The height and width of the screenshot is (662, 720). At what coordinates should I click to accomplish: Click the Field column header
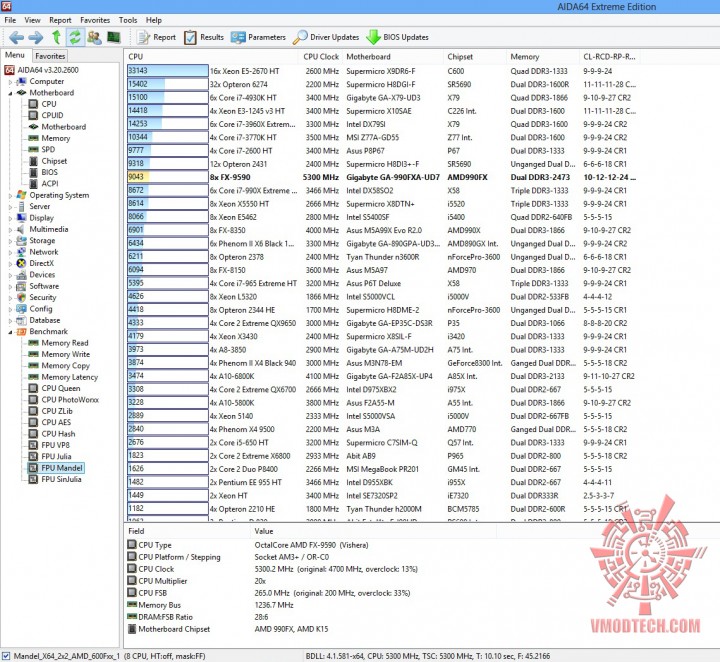[187, 531]
